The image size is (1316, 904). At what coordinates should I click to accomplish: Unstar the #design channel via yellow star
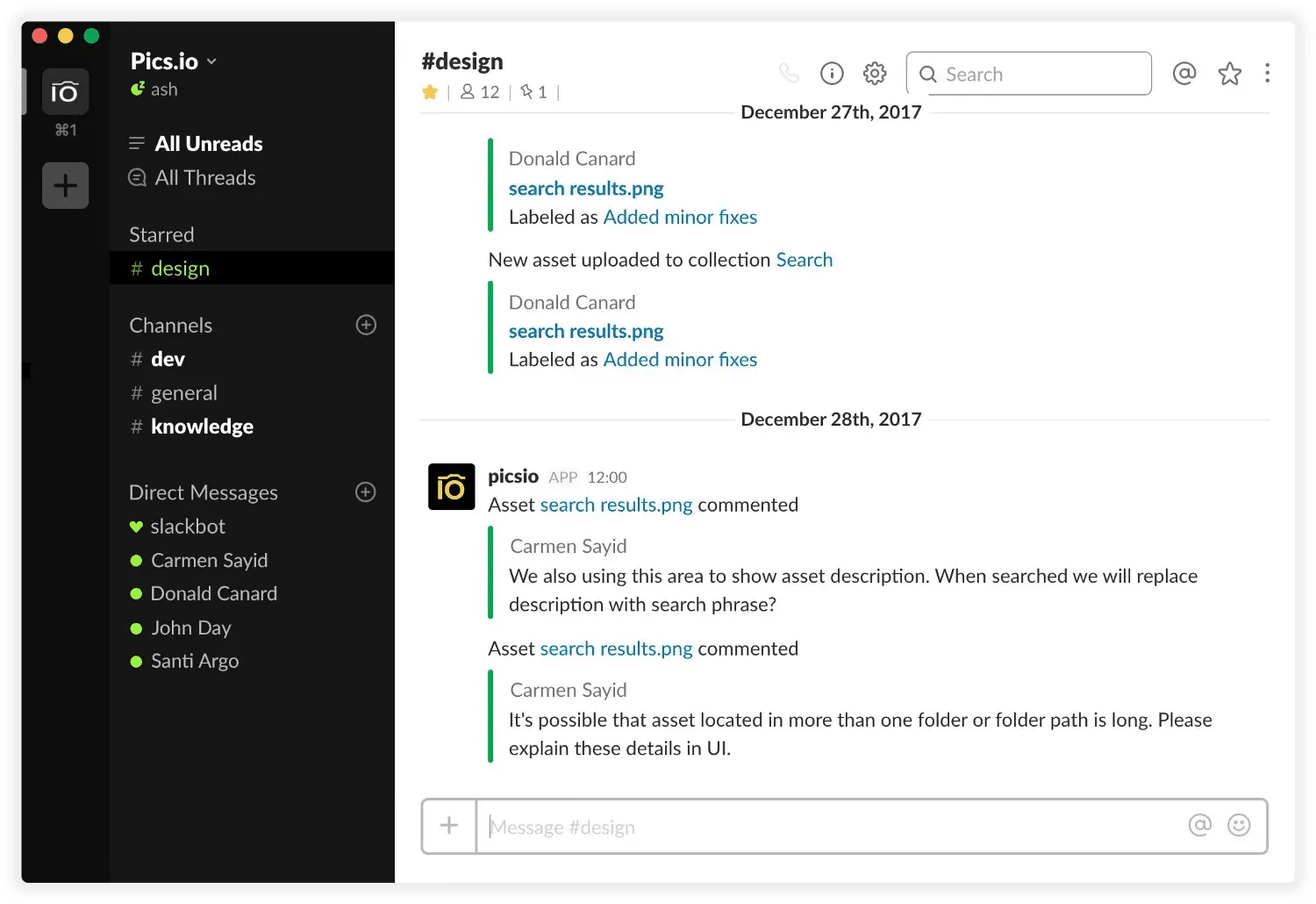point(430,92)
